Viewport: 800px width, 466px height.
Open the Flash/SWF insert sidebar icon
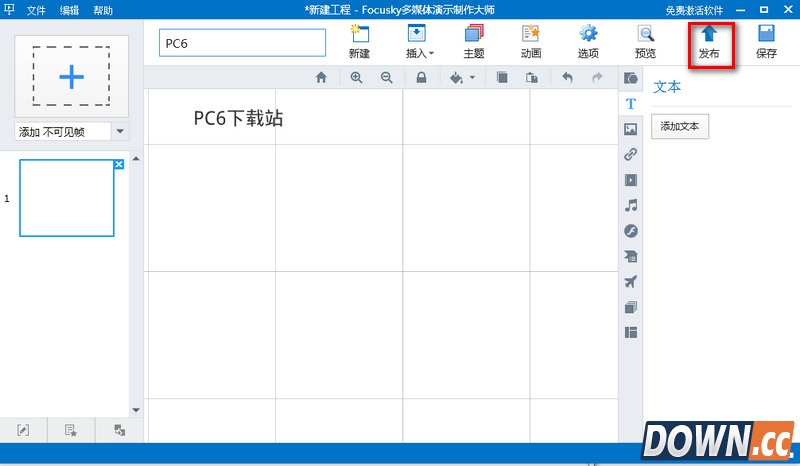click(631, 231)
